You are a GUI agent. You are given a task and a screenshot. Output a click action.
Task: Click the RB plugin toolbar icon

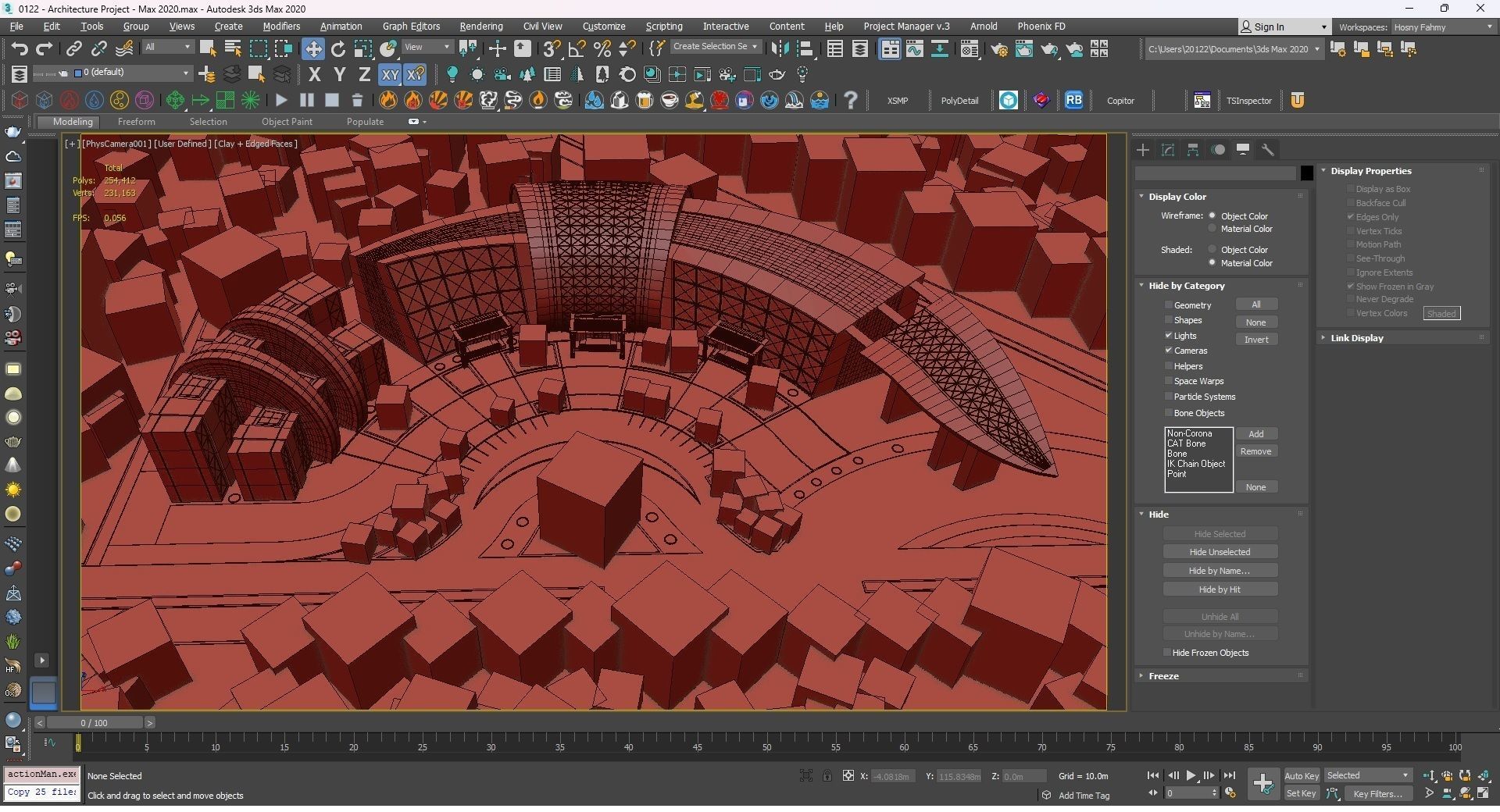1073,100
